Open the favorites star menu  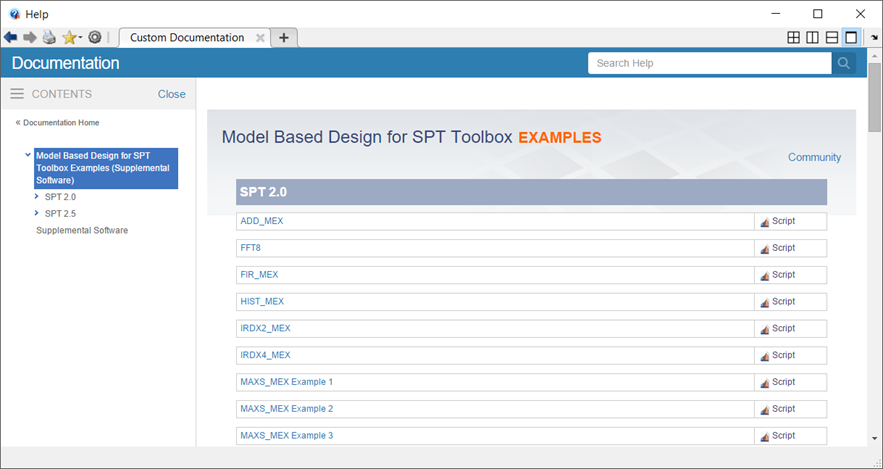[71, 37]
